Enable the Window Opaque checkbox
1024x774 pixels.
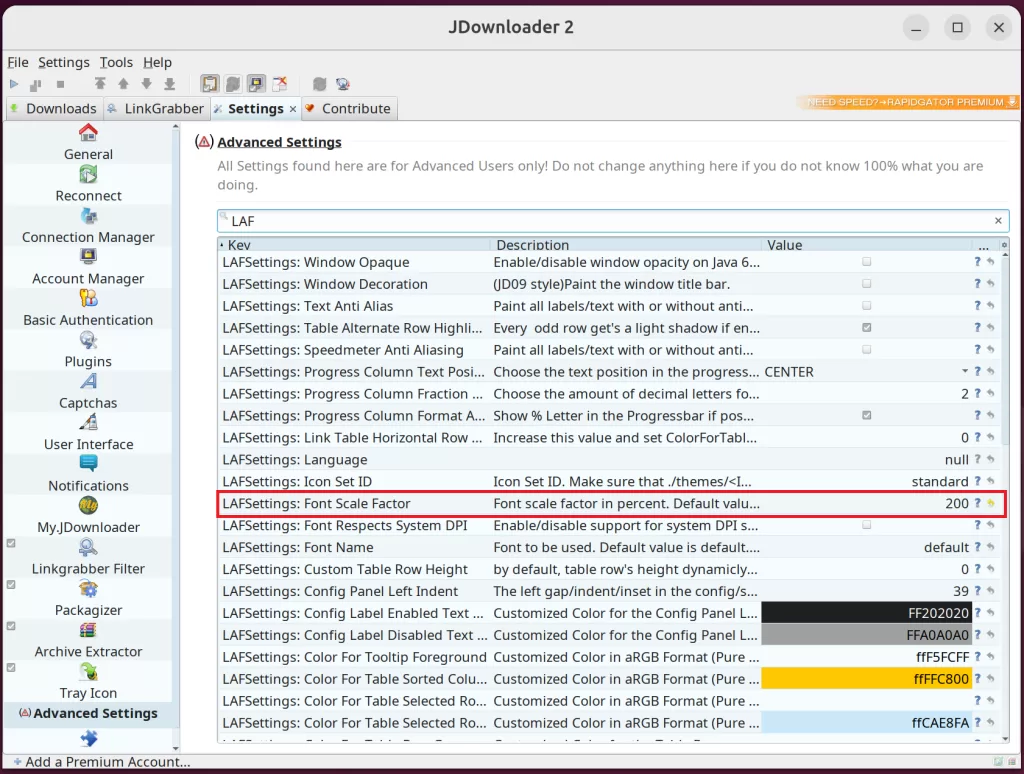tap(866, 262)
